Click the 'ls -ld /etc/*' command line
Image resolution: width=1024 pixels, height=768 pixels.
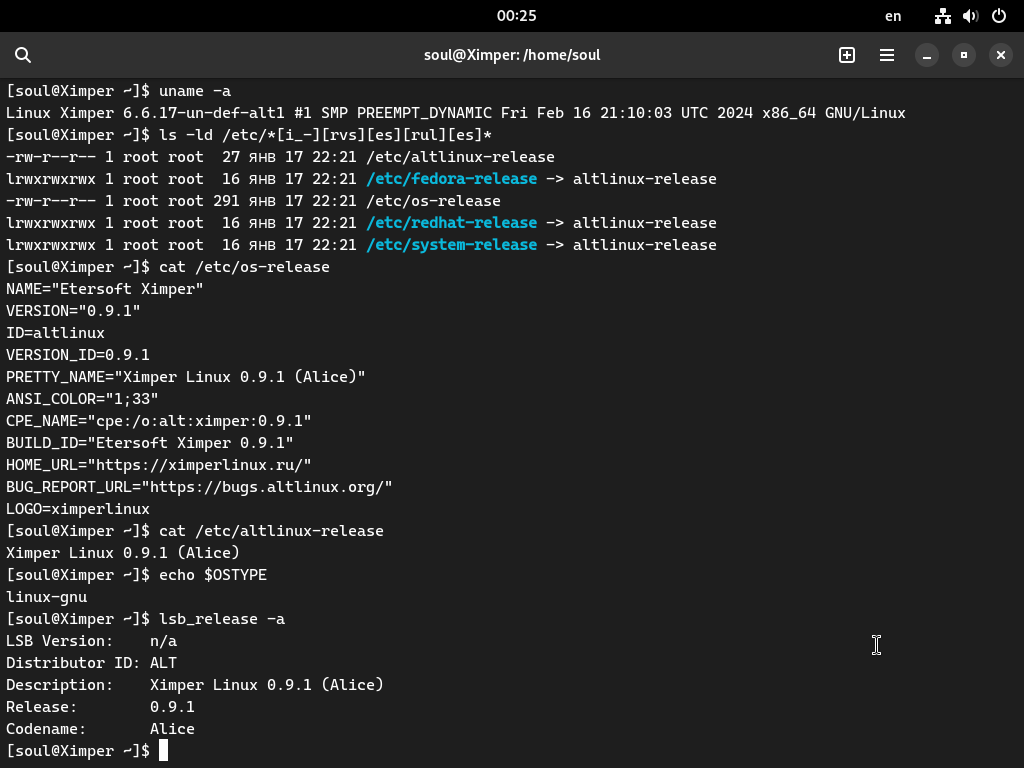[x=325, y=135]
